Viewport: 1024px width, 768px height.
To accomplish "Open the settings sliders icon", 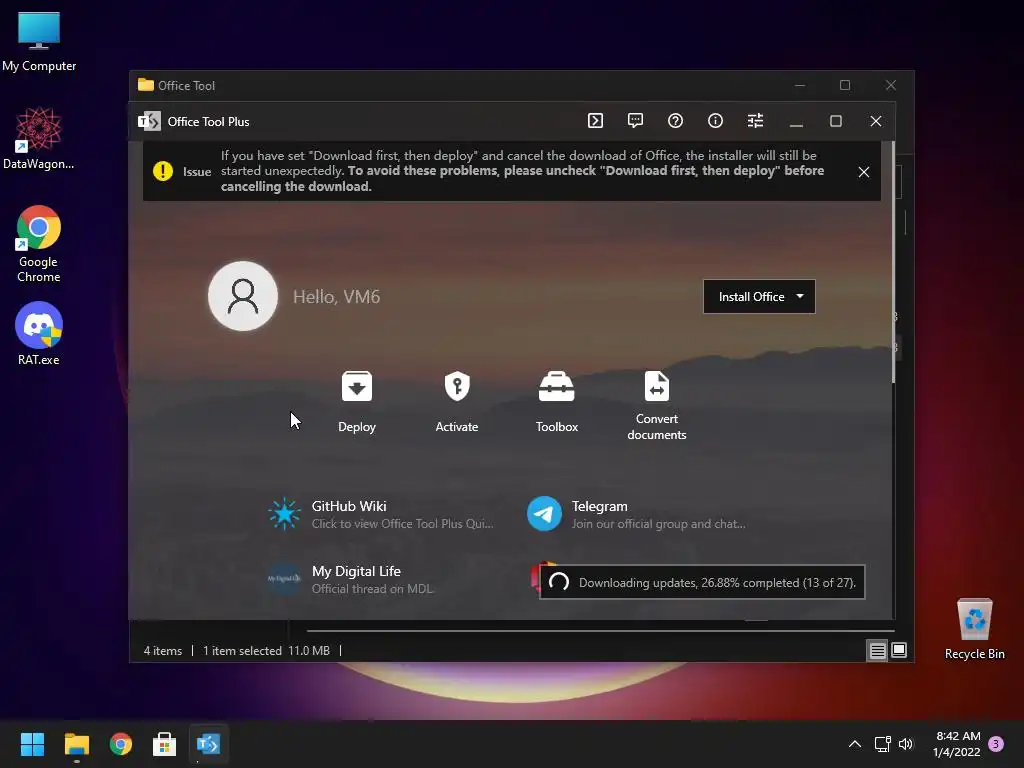I will 755,121.
